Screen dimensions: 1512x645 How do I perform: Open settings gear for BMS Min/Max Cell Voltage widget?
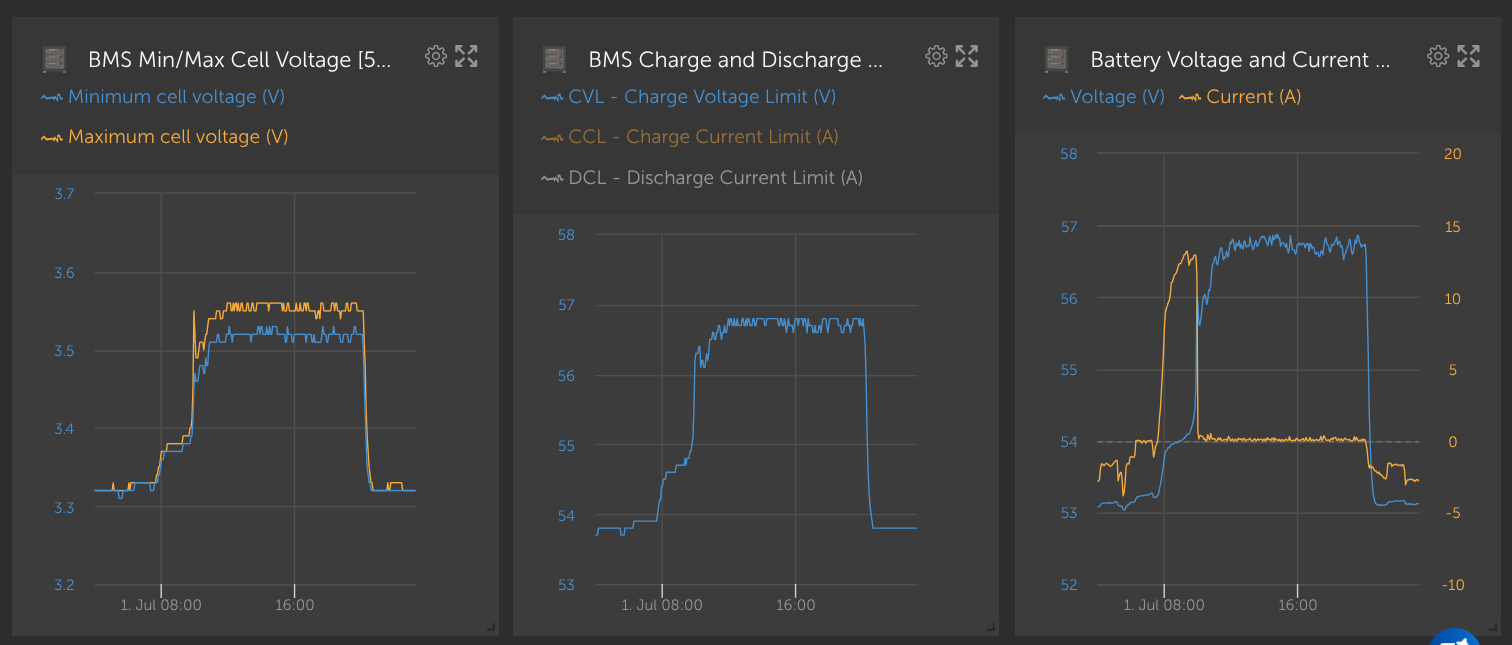tap(435, 56)
